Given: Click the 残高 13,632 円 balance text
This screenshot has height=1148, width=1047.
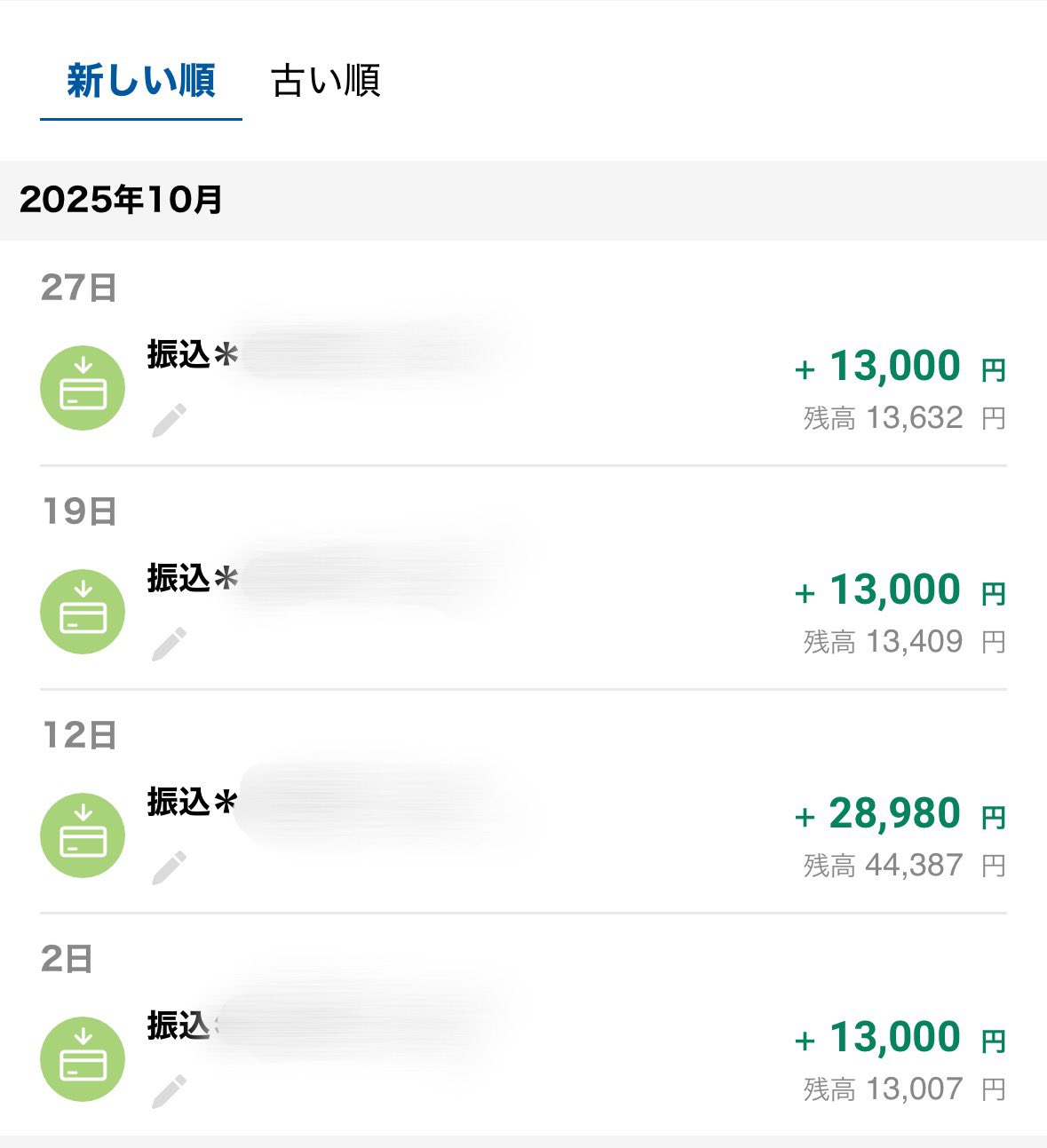Looking at the screenshot, I should point(904,418).
